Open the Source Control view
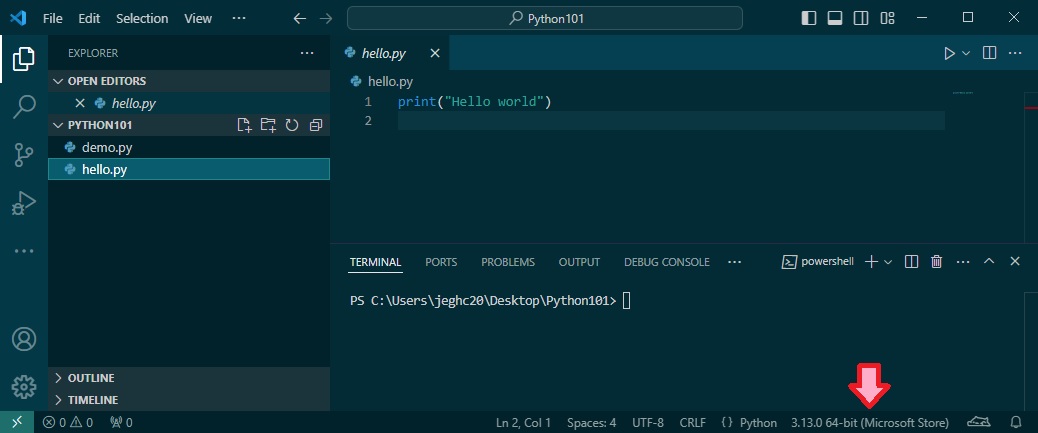Viewport: 1038px width, 433px height. point(24,155)
